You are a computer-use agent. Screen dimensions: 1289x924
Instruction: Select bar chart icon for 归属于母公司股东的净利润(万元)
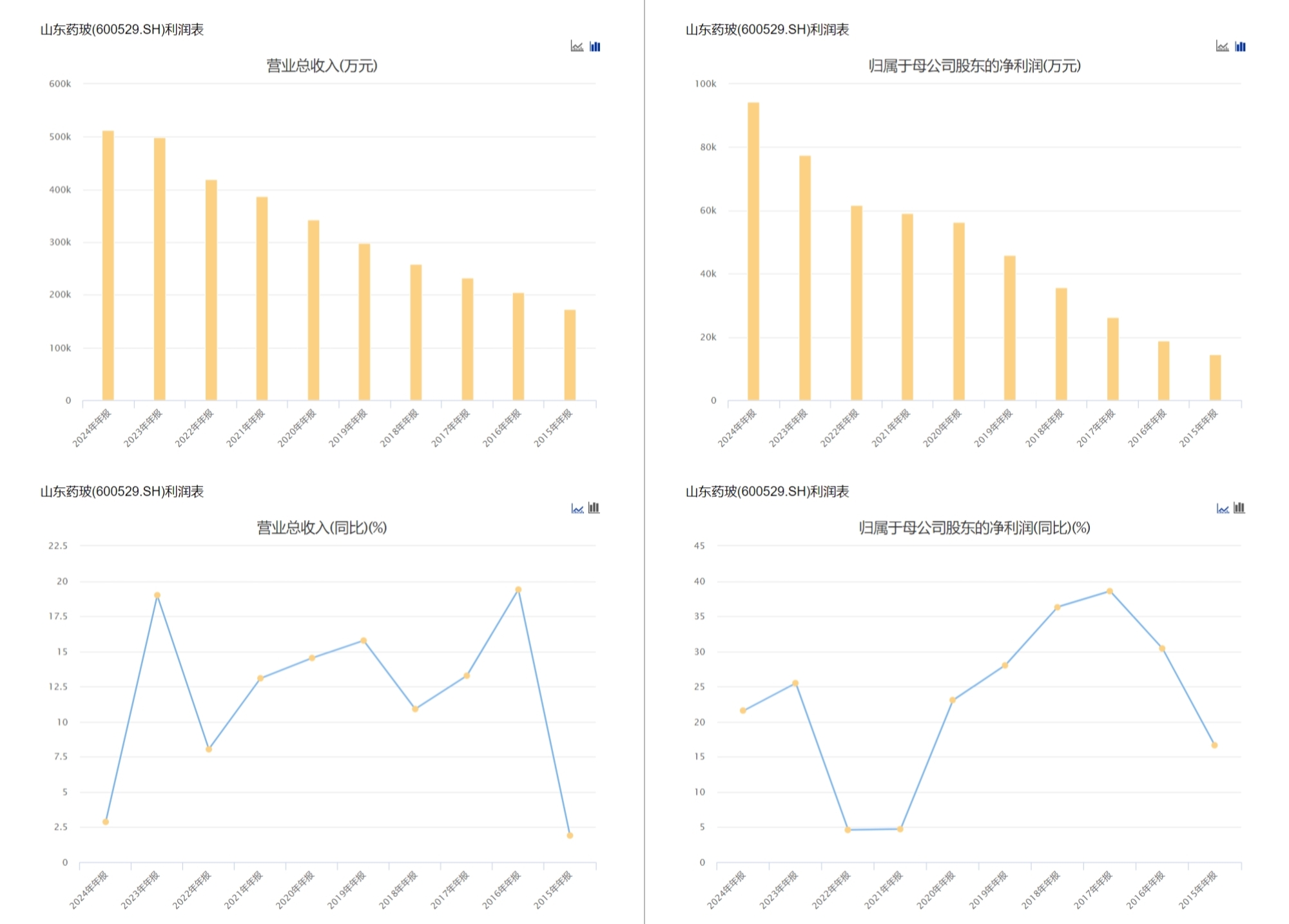coord(1240,46)
